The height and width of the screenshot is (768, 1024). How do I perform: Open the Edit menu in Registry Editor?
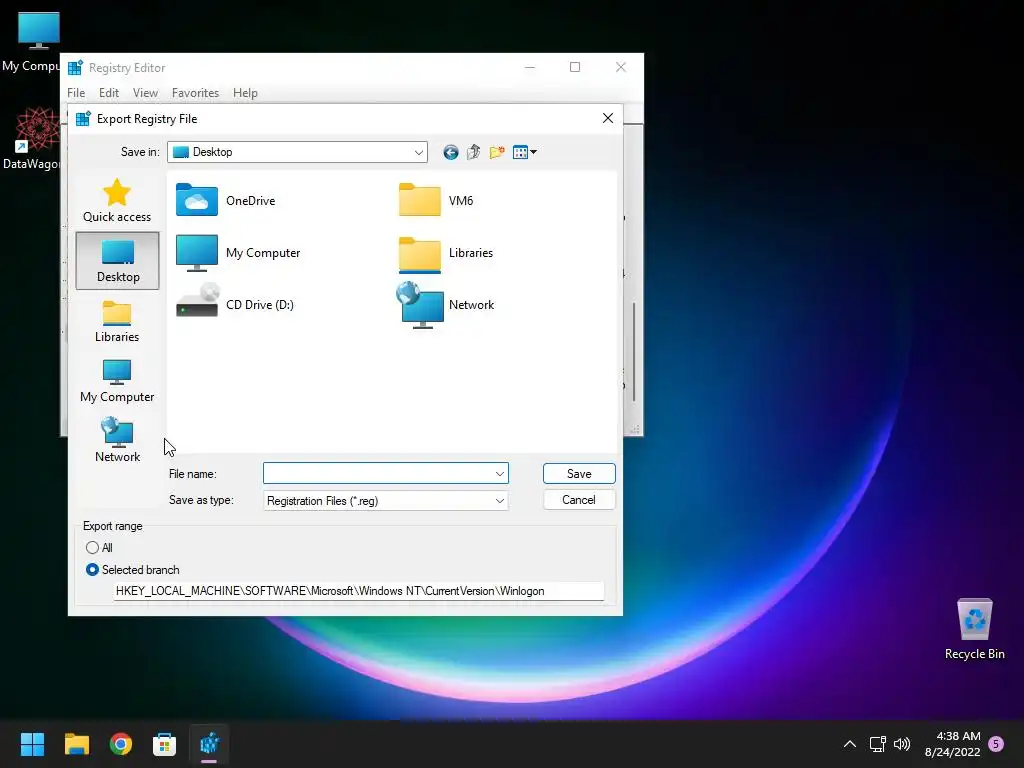coord(108,93)
